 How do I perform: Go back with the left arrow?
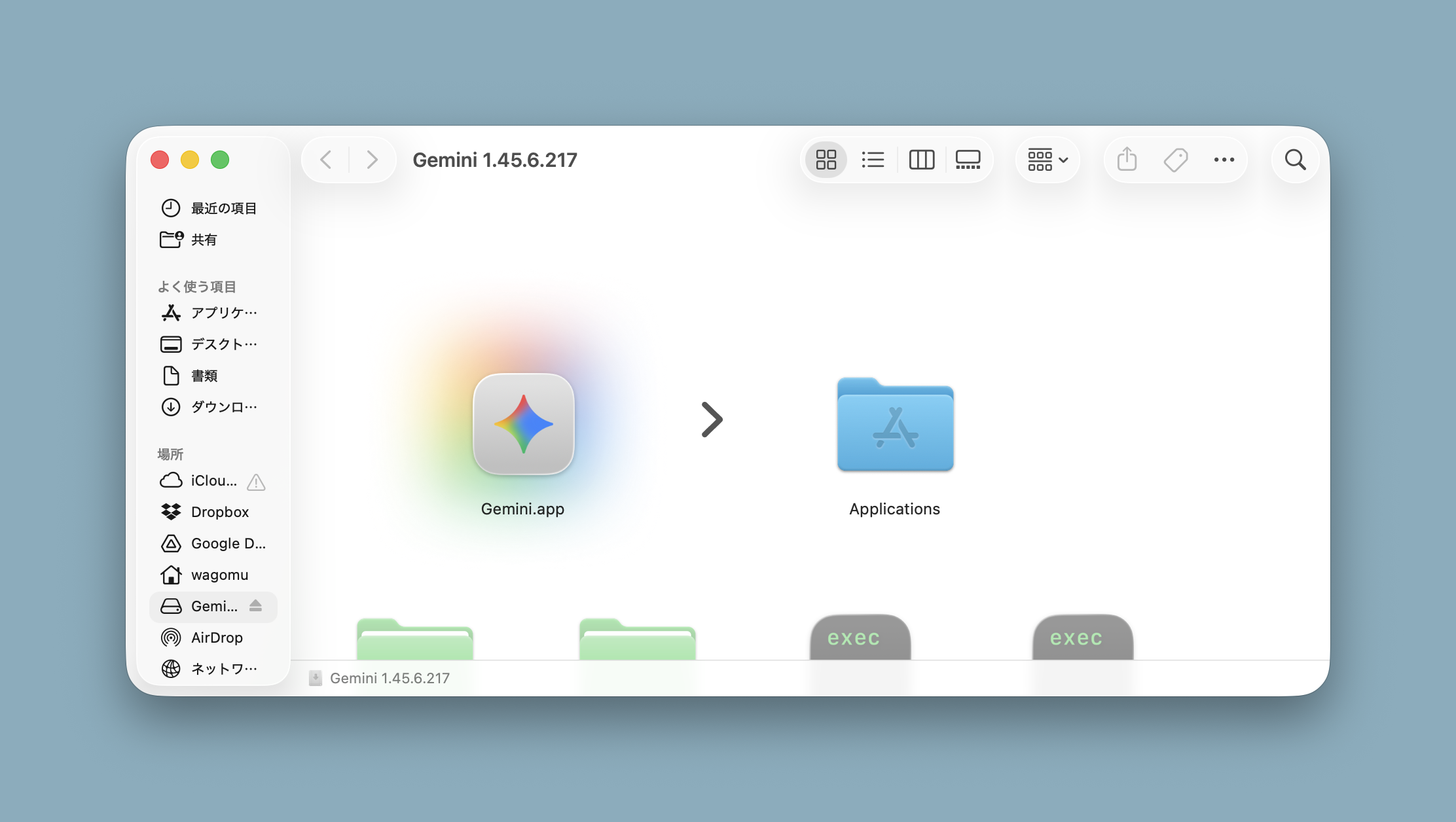pos(326,160)
